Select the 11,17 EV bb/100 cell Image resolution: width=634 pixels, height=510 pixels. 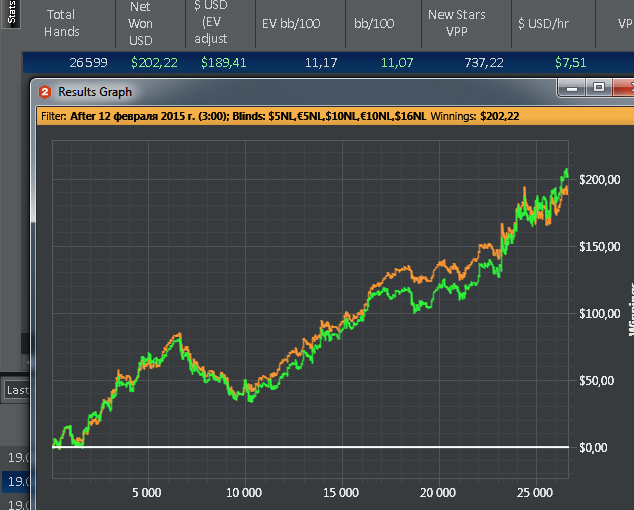(321, 63)
